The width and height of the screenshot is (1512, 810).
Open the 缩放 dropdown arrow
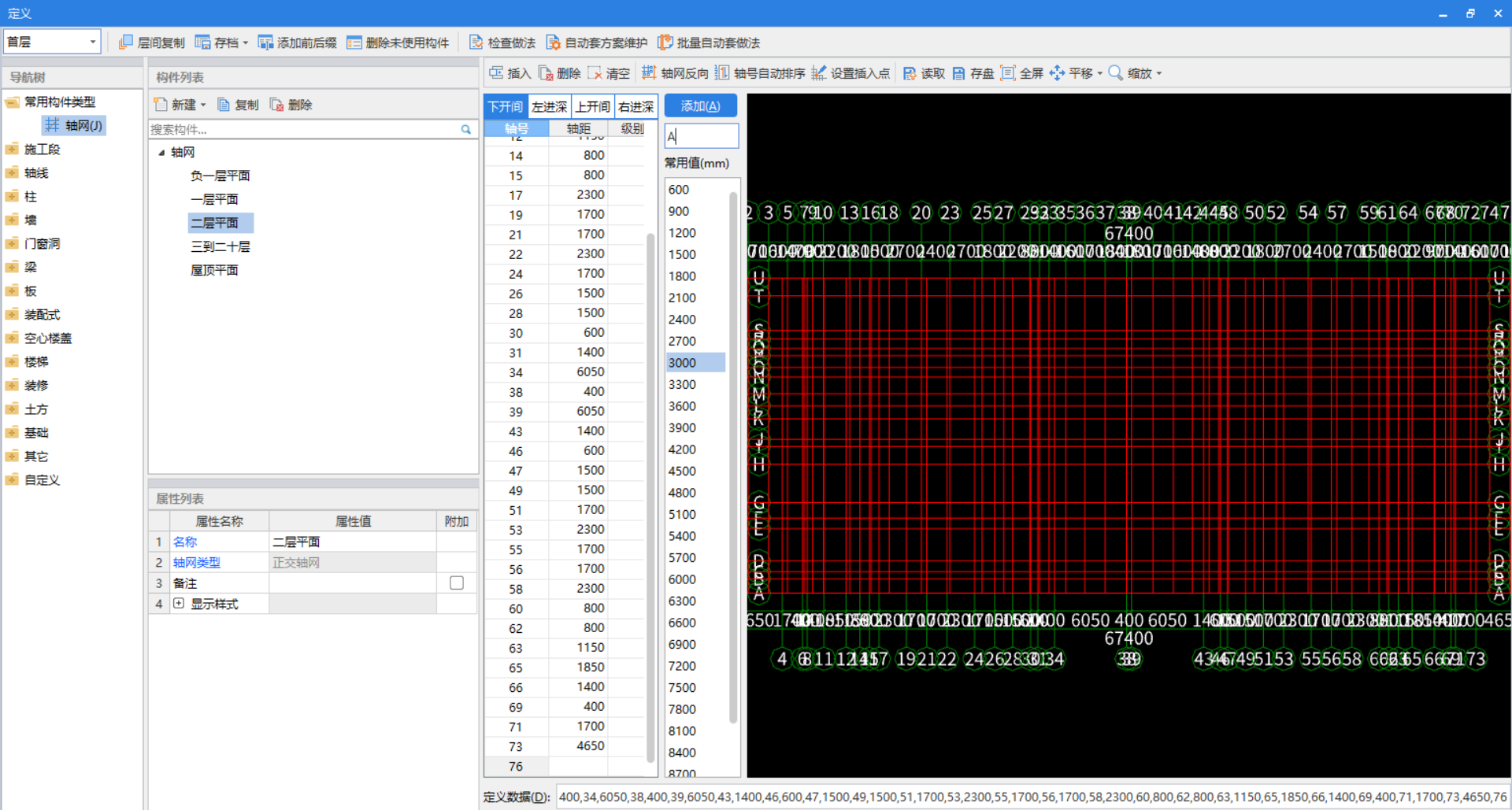click(1159, 73)
